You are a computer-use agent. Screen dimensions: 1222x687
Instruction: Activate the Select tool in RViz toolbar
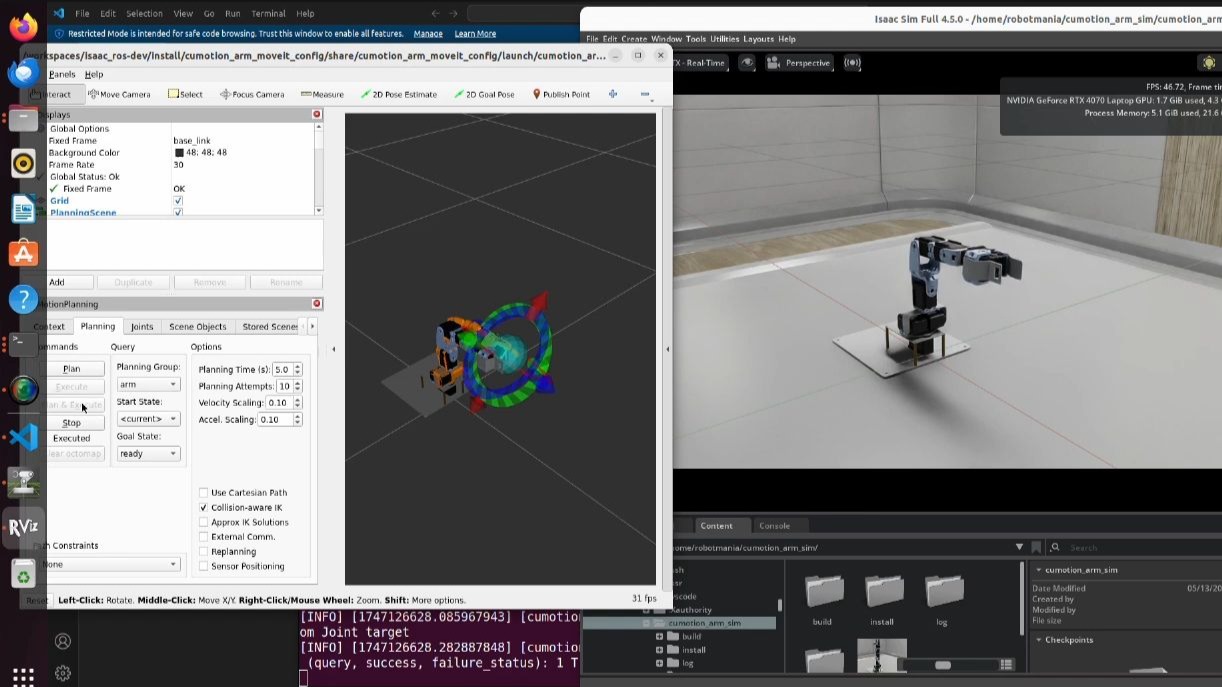click(x=185, y=94)
